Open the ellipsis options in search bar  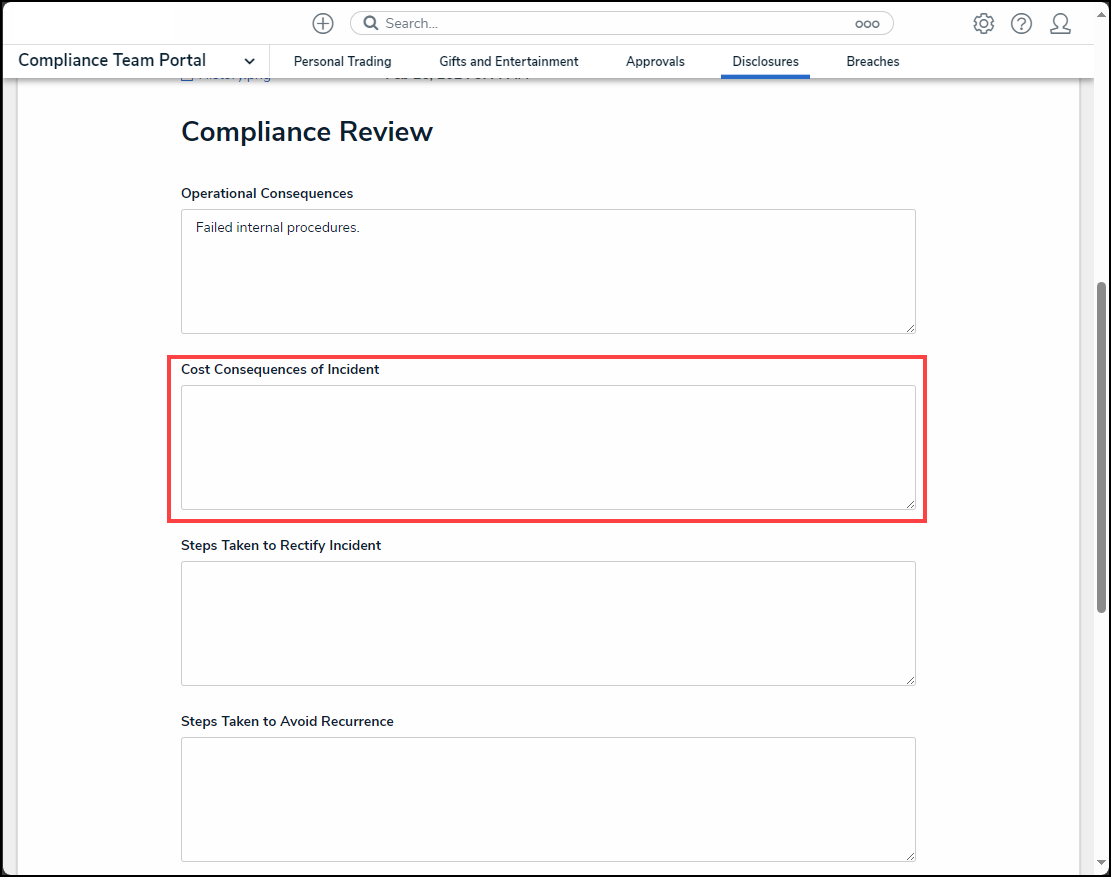pyautogui.click(x=866, y=23)
